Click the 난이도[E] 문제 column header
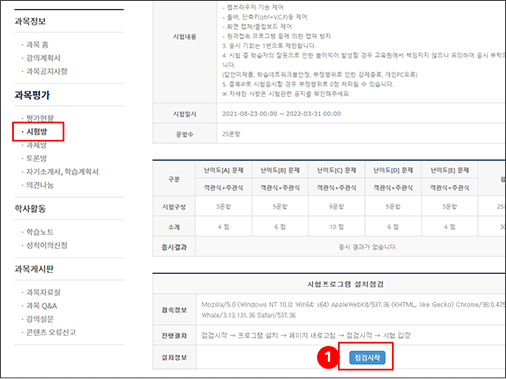Image resolution: width=506 pixels, height=379 pixels. pyautogui.click(x=450, y=170)
